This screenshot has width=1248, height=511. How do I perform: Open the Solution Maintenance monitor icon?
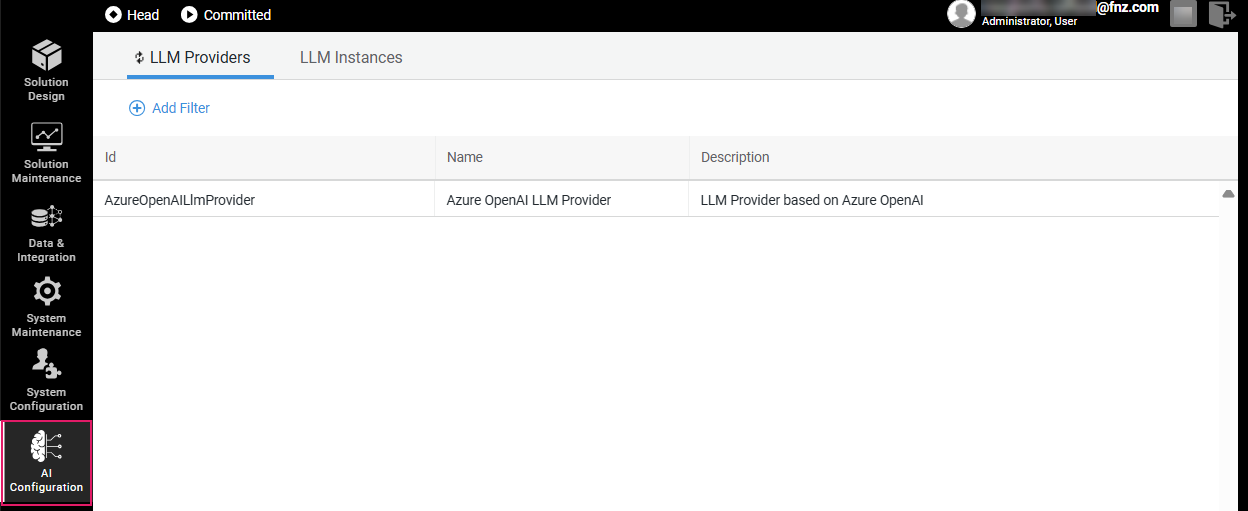coord(47,135)
